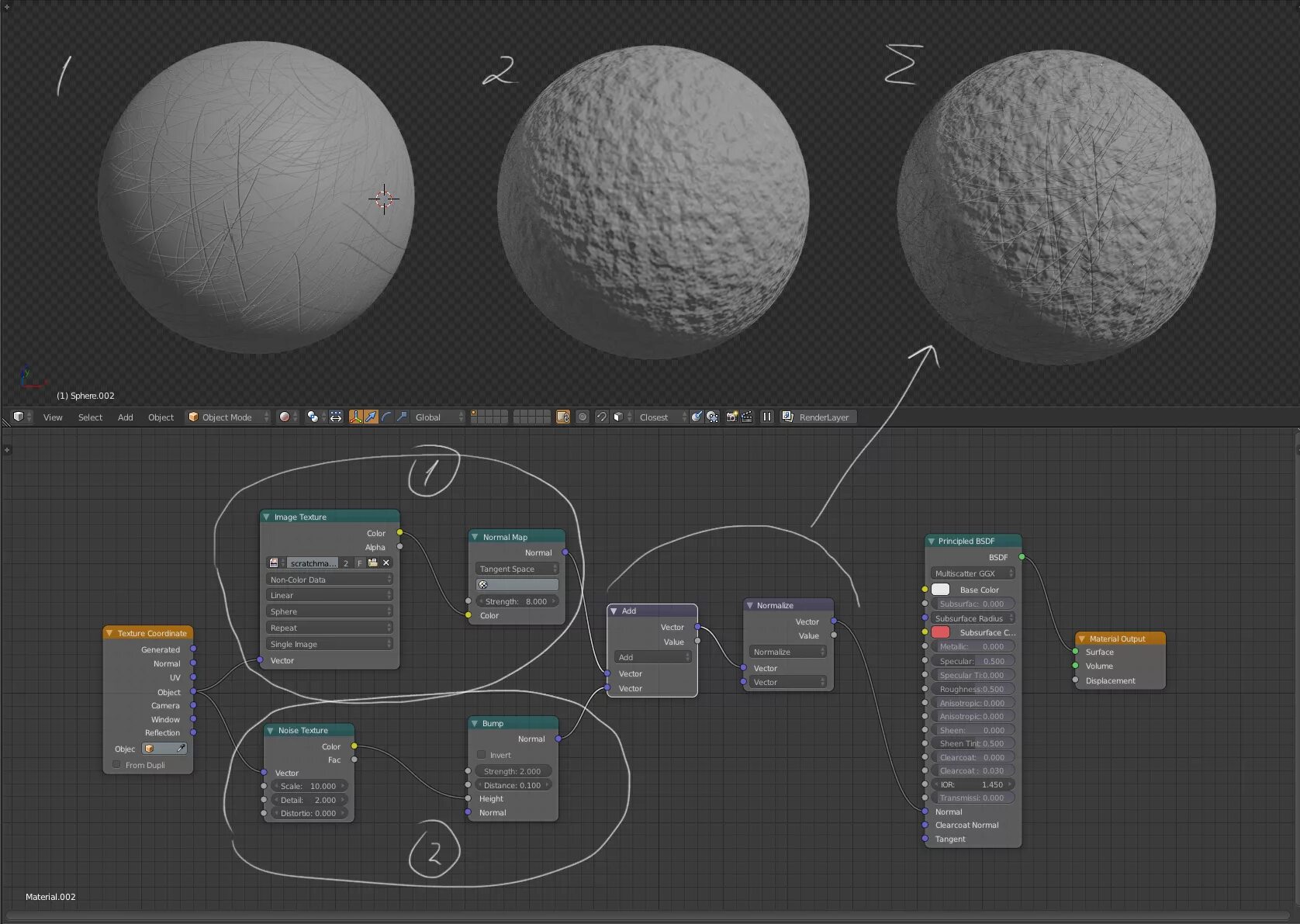Screen dimensions: 1300x924
Task: Open Normalize operation dropdown
Action: tap(788, 652)
